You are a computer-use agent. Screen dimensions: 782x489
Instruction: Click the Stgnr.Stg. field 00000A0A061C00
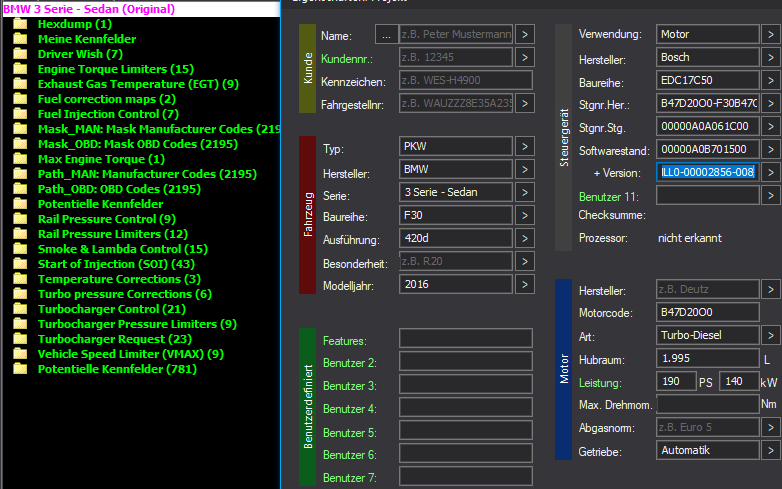708,126
